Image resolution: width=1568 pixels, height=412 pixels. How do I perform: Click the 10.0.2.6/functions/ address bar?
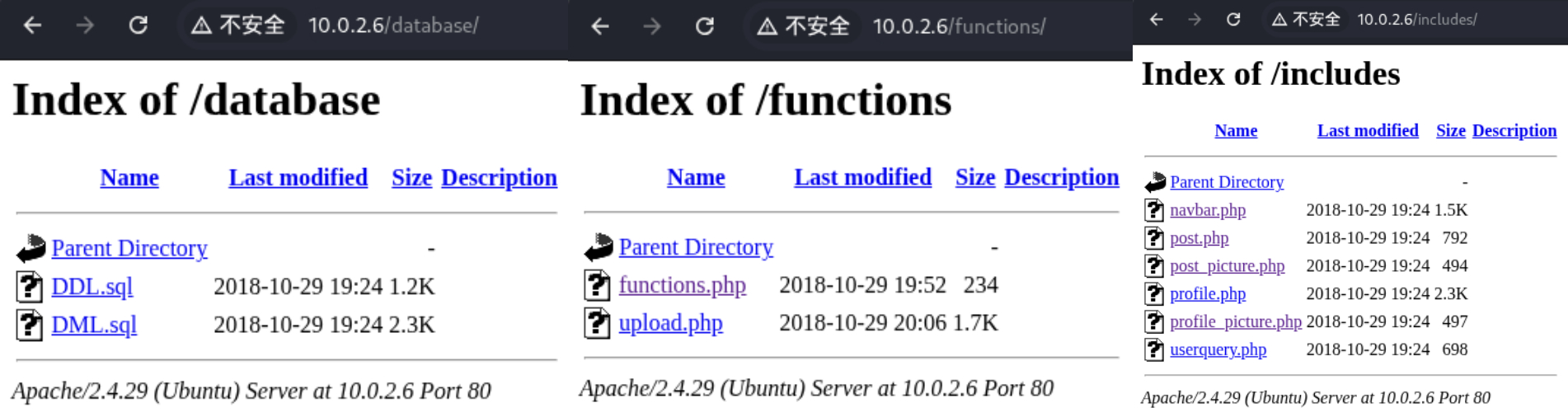(958, 26)
